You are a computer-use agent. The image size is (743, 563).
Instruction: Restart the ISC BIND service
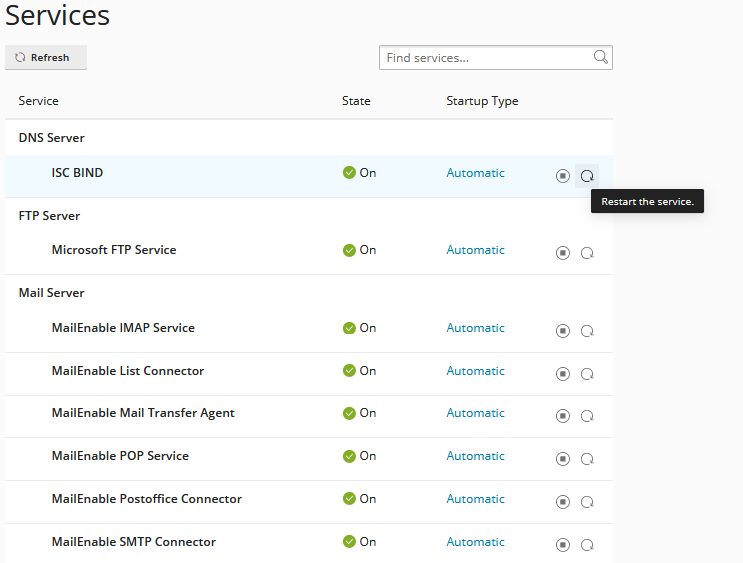tap(587, 176)
